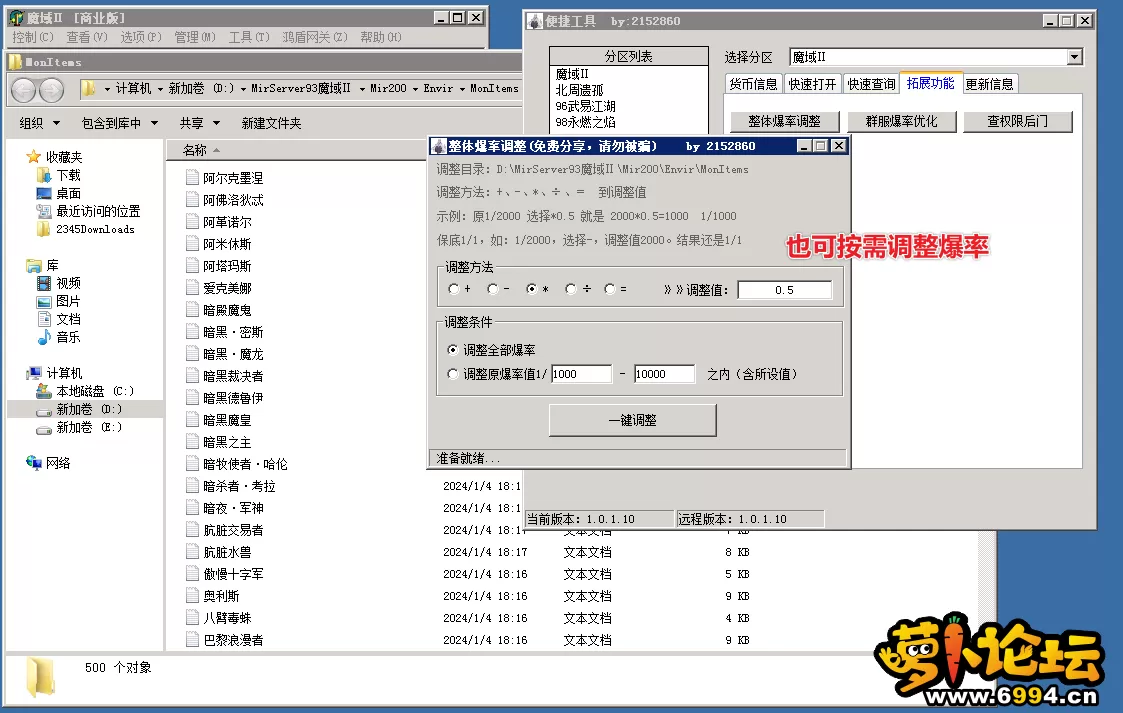Click the 计算机 computer tree icon

pos(34,373)
